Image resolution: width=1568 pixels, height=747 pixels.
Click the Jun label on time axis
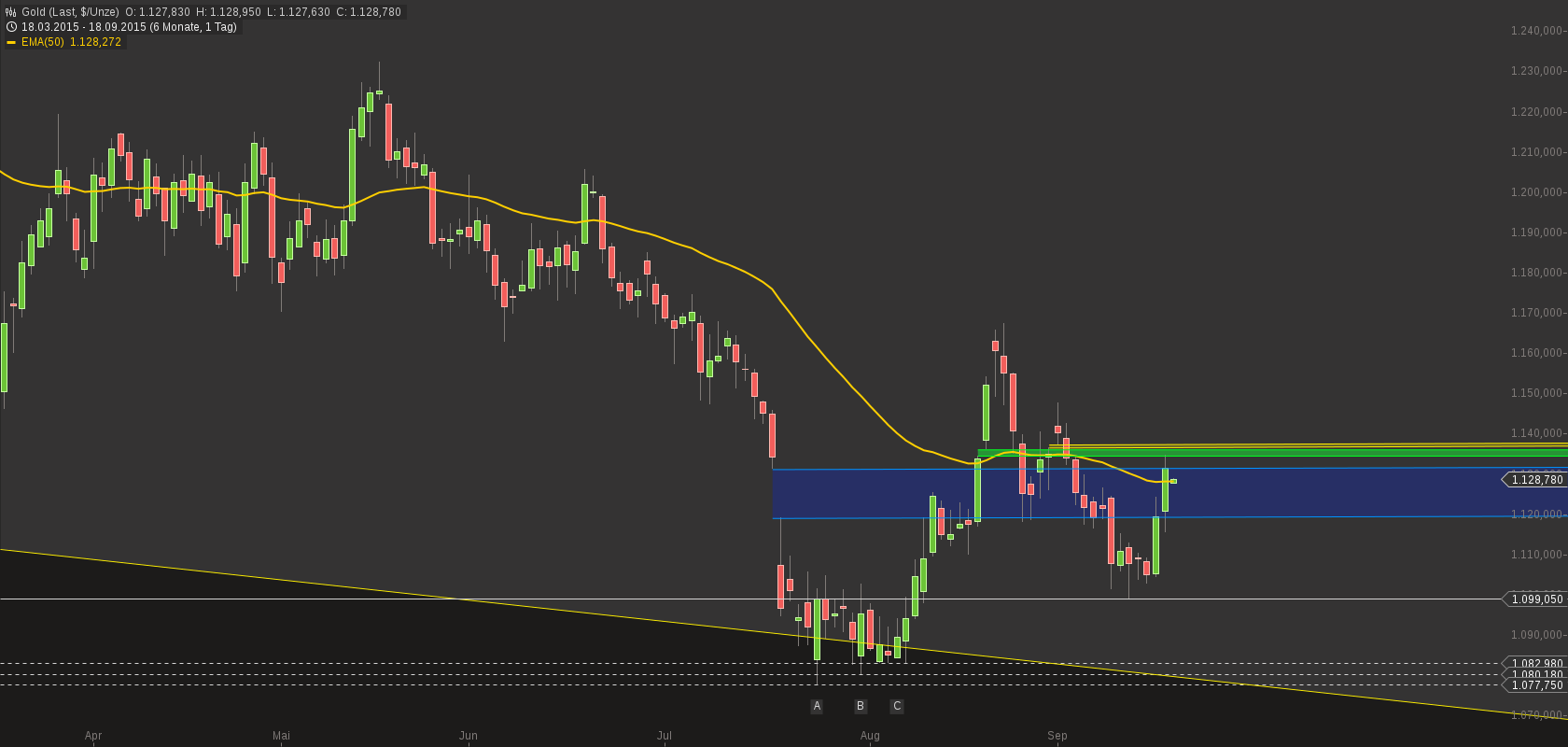point(469,736)
